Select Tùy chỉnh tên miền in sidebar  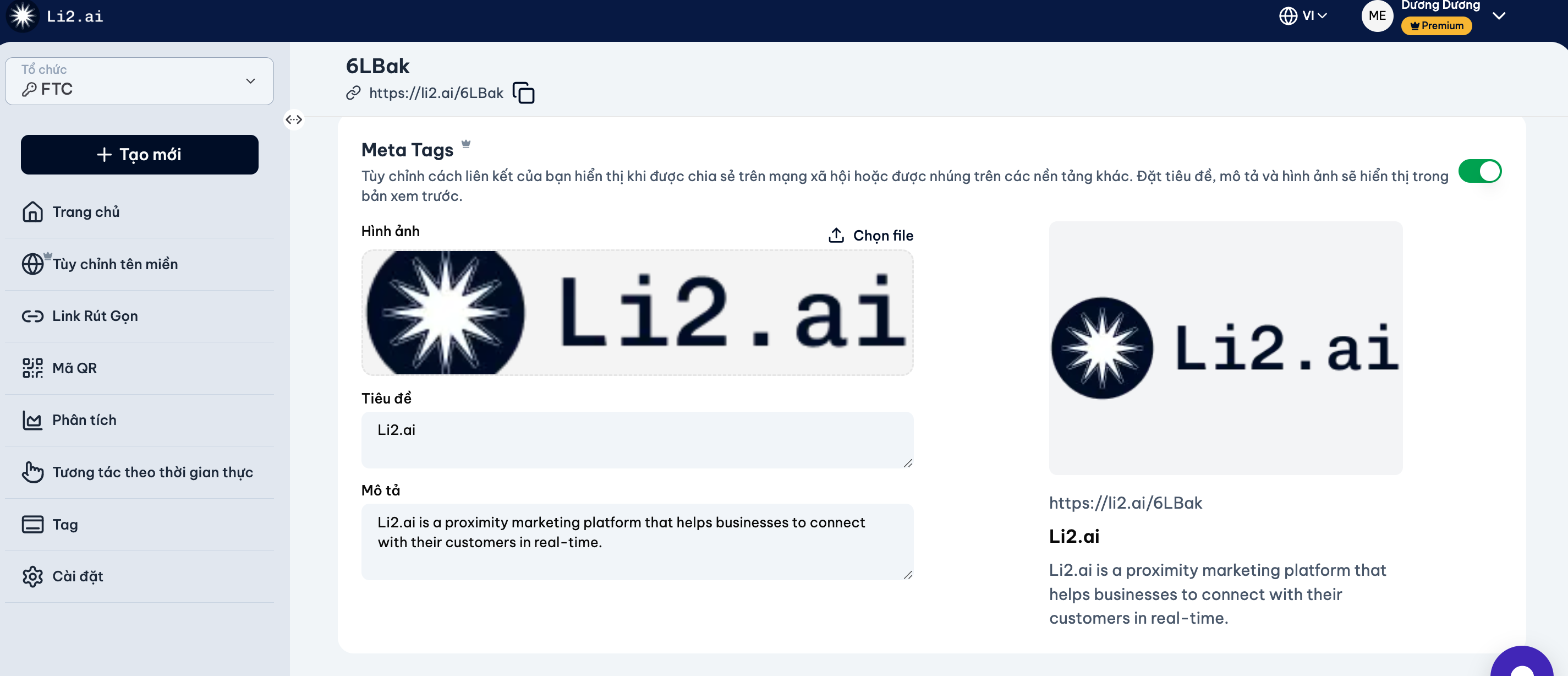tap(114, 264)
